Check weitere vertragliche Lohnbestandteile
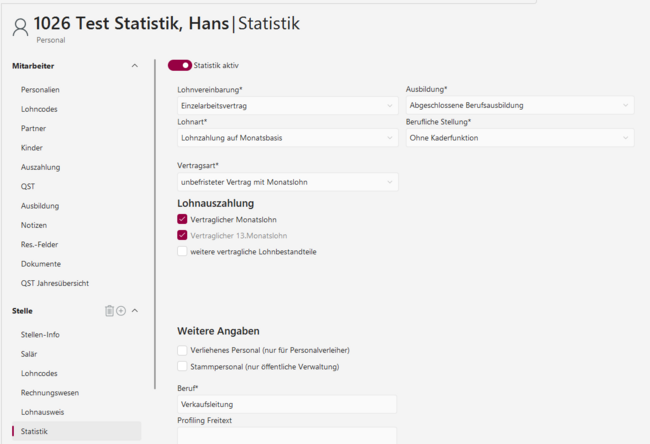Screen dimensions: 650x444 click(182, 252)
